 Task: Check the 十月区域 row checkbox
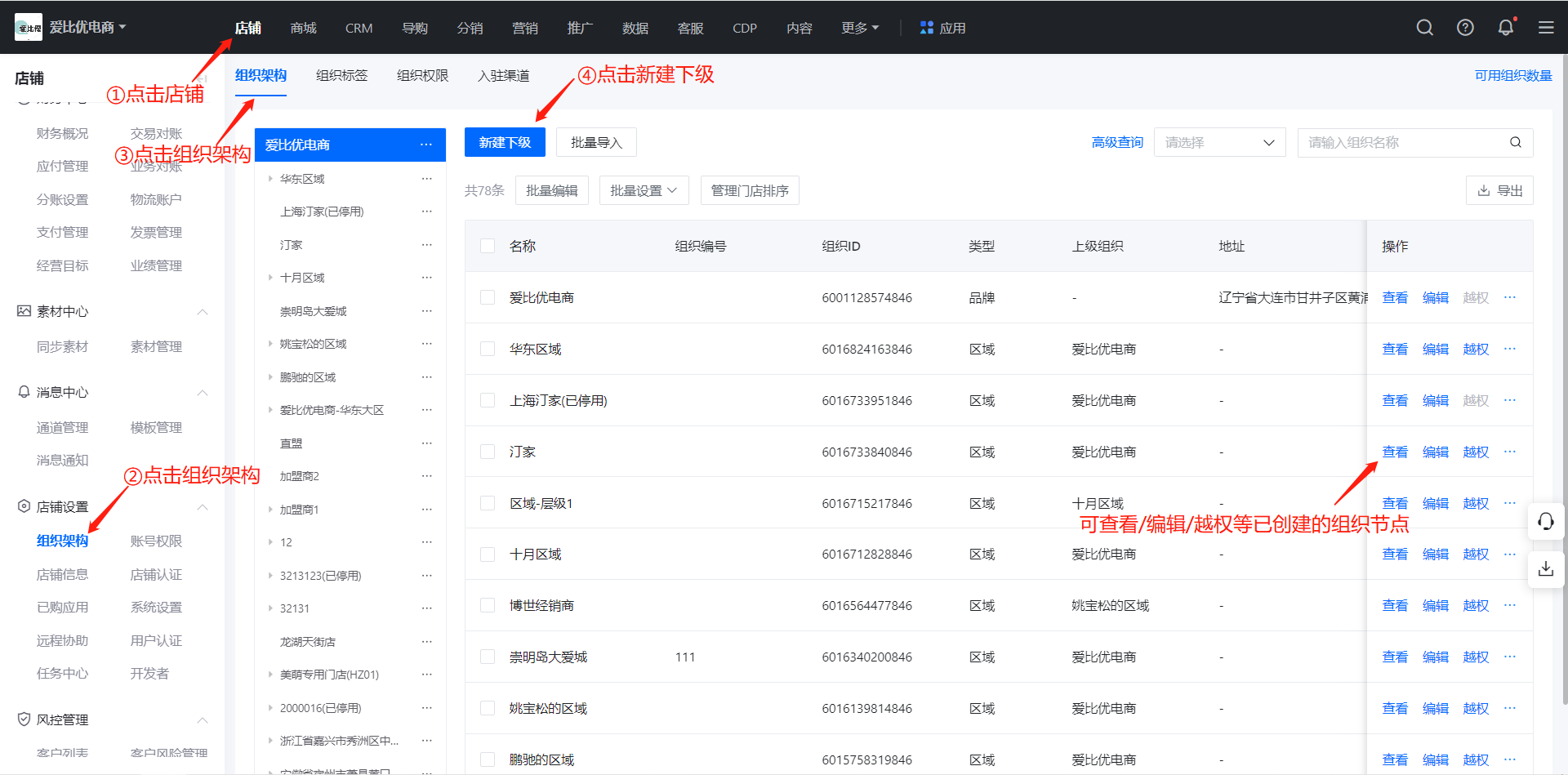(488, 554)
